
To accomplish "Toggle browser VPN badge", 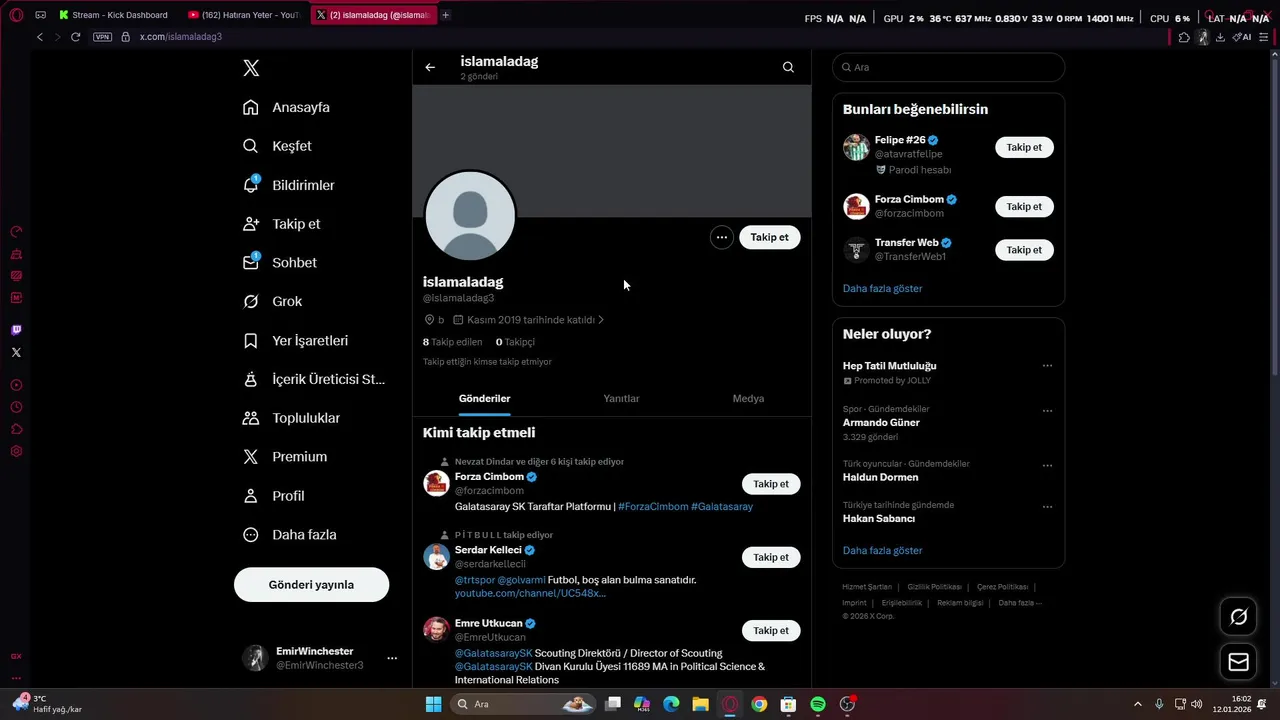I will click(x=103, y=37).
